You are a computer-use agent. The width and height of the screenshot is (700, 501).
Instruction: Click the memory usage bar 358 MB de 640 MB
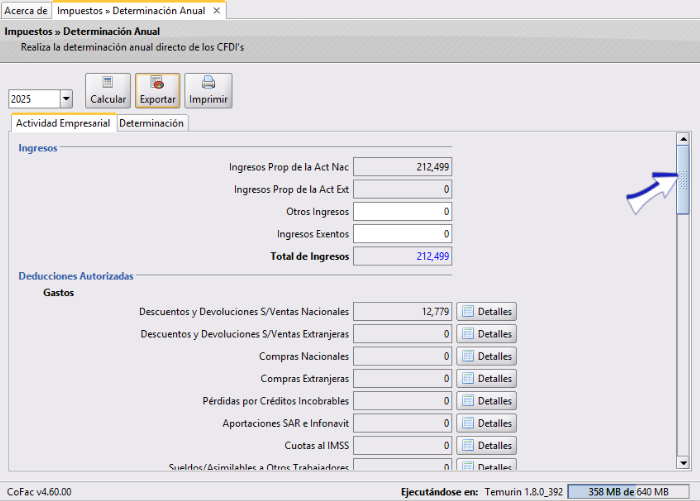point(628,492)
